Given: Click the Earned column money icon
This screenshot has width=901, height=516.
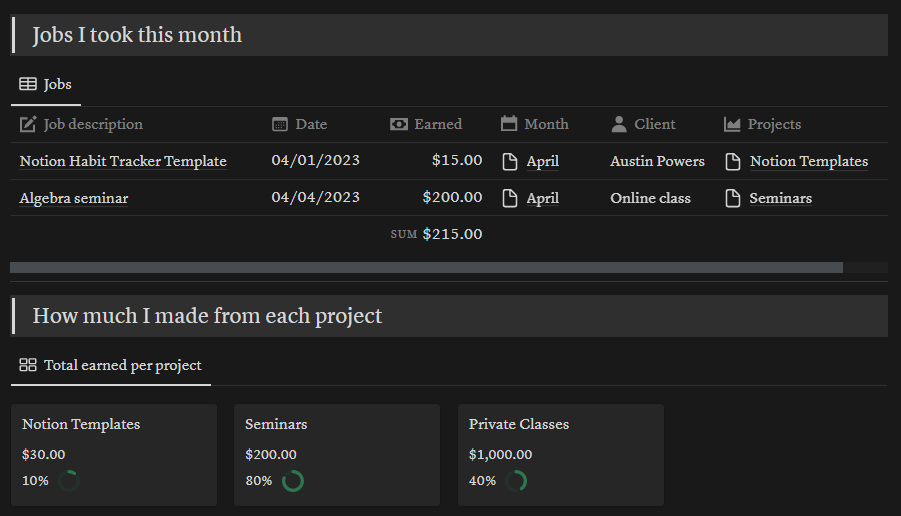Looking at the screenshot, I should click(399, 125).
